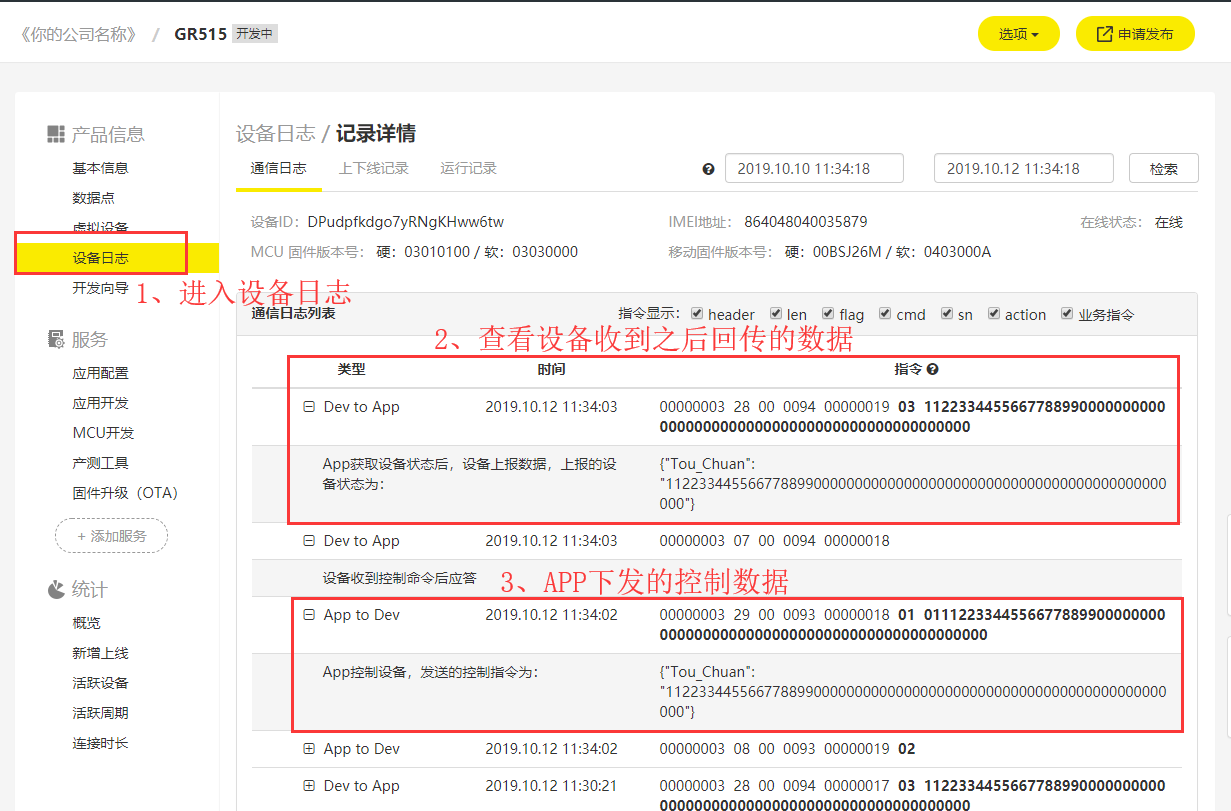Viewport: 1231px width, 811px height.
Task: Click the 服务 section icon in sidebar
Action: [x=56, y=340]
